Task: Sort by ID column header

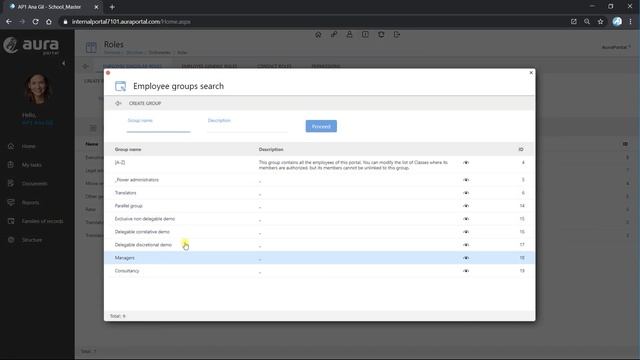Action: pos(521,149)
